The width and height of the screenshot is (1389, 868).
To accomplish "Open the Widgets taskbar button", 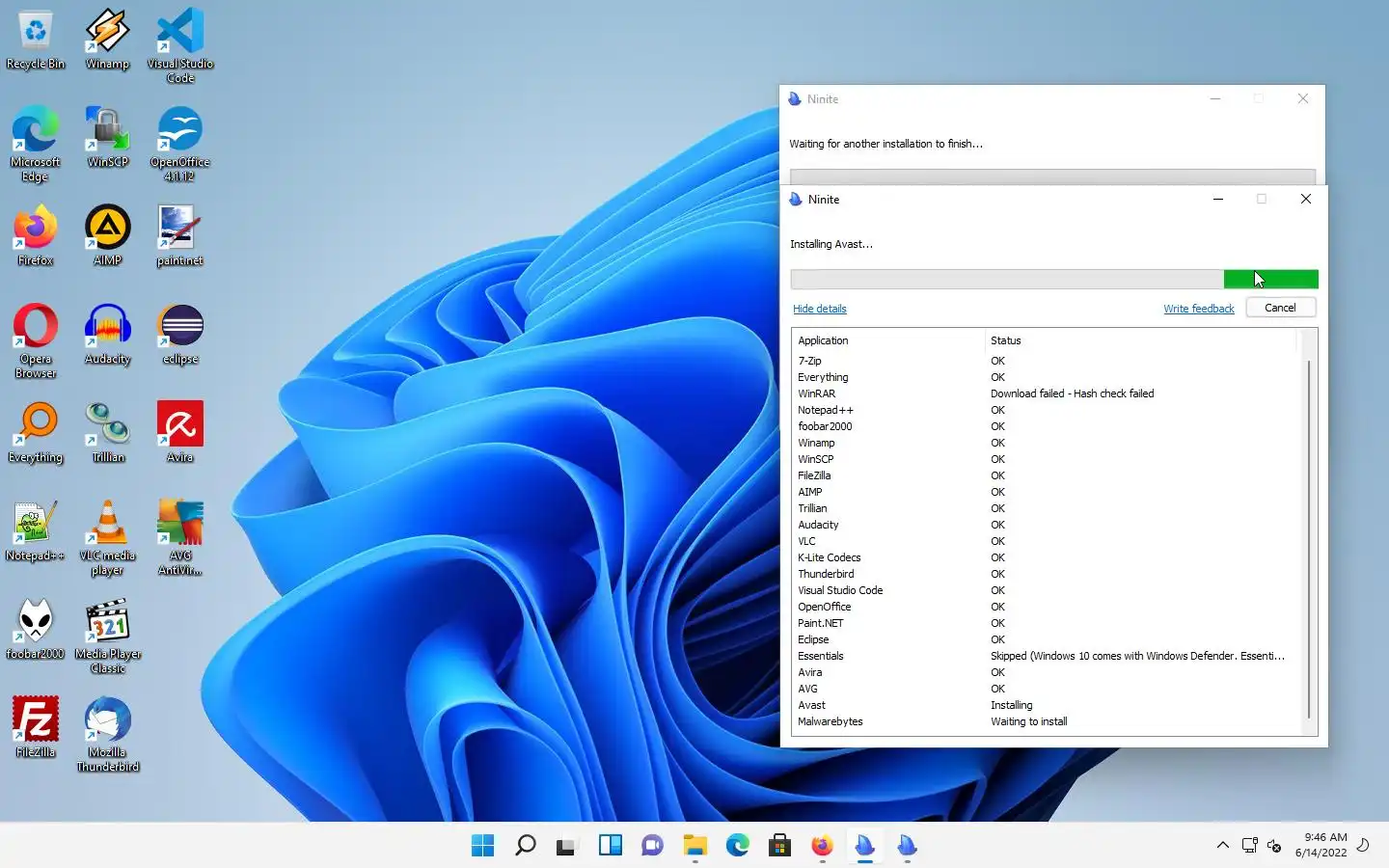I will pos(610,846).
